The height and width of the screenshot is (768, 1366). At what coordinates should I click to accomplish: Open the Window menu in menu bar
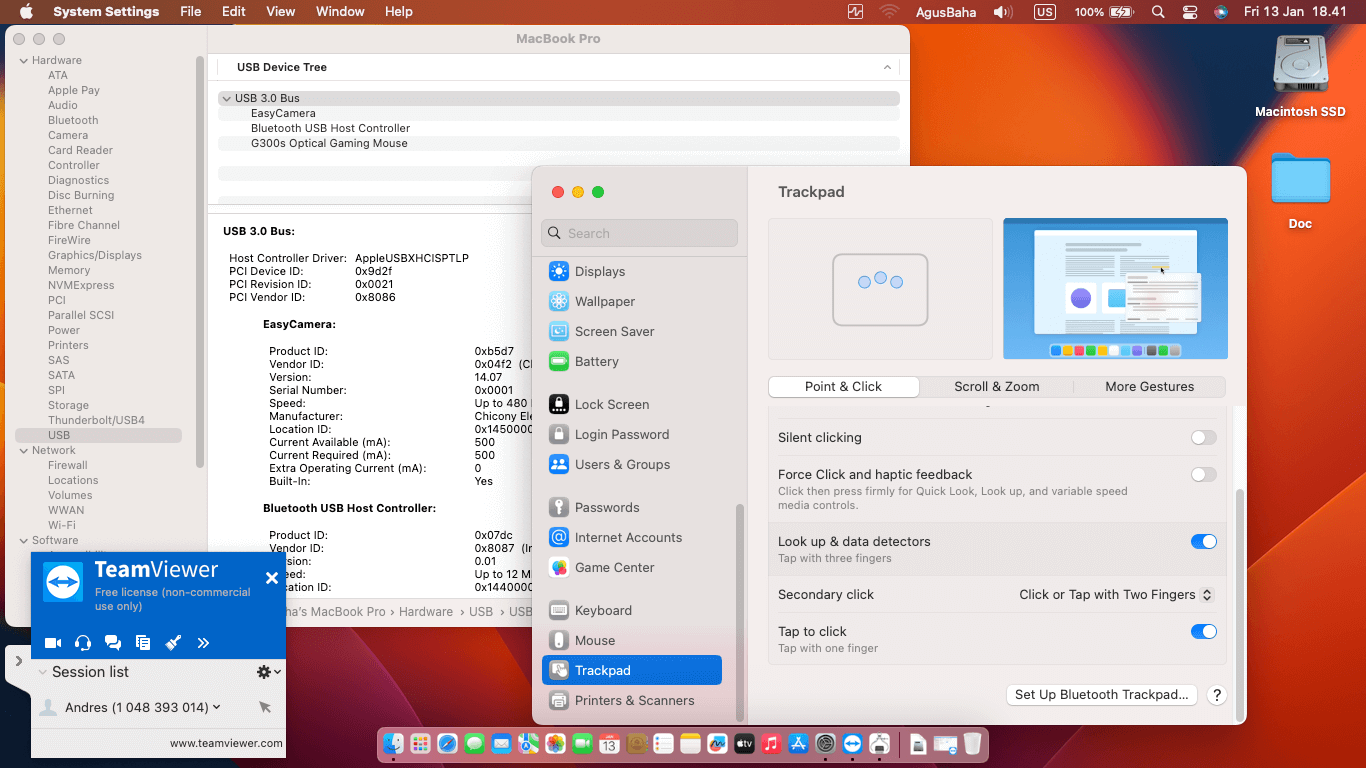coord(340,12)
